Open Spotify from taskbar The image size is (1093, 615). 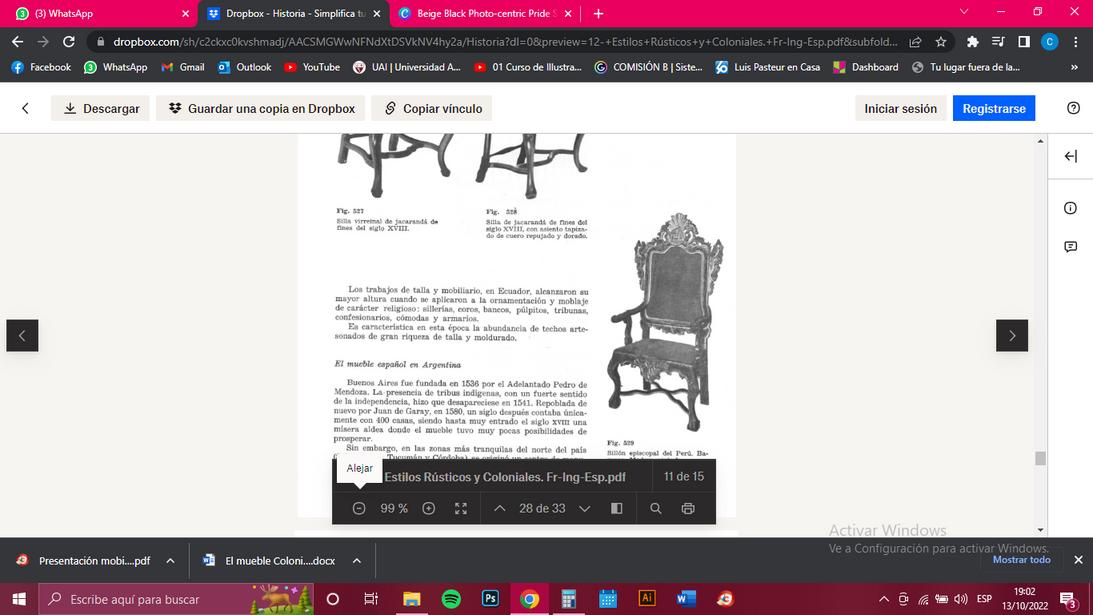coord(451,599)
